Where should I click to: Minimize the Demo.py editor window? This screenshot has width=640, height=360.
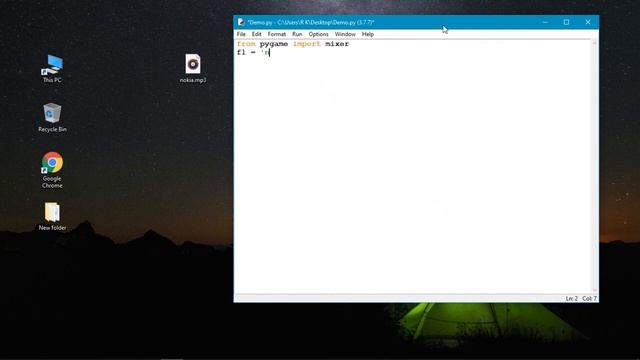pyautogui.click(x=545, y=22)
